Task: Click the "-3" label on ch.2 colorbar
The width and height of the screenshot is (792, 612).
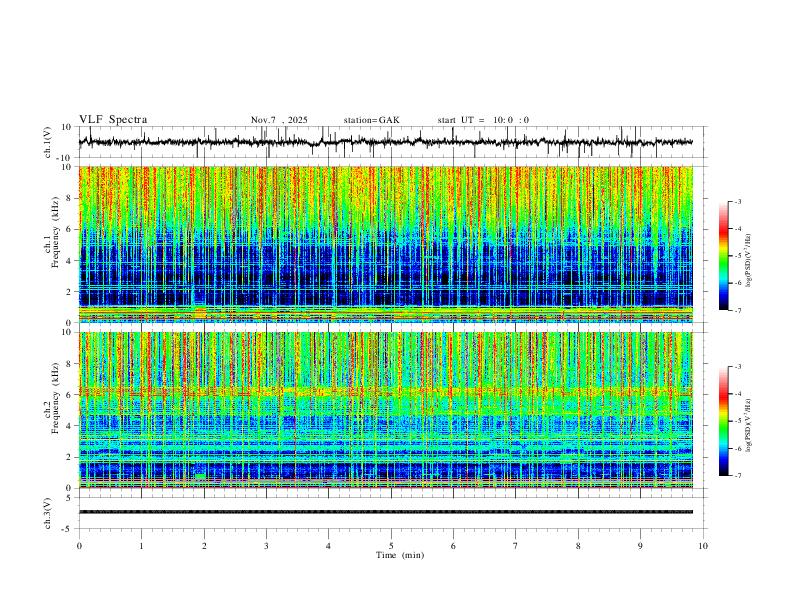Action: 738,367
